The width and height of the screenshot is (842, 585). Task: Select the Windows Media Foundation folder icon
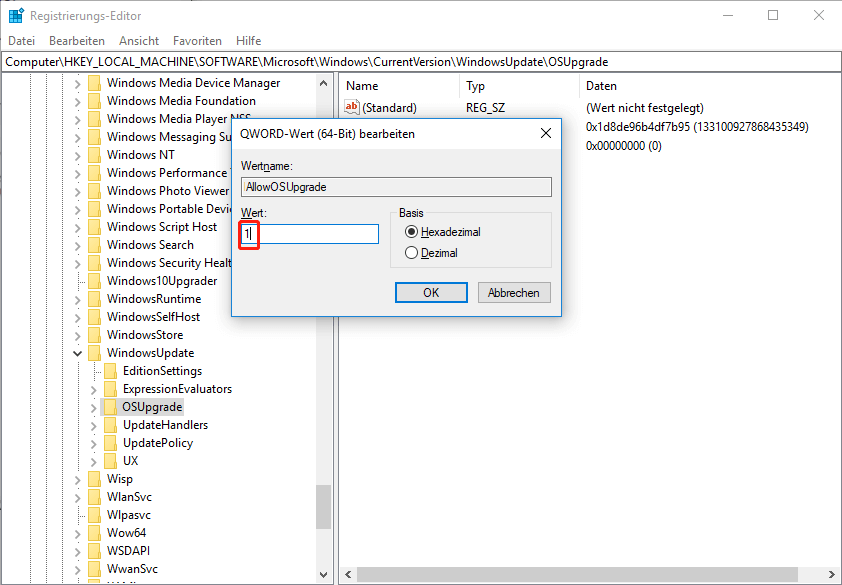(95, 101)
